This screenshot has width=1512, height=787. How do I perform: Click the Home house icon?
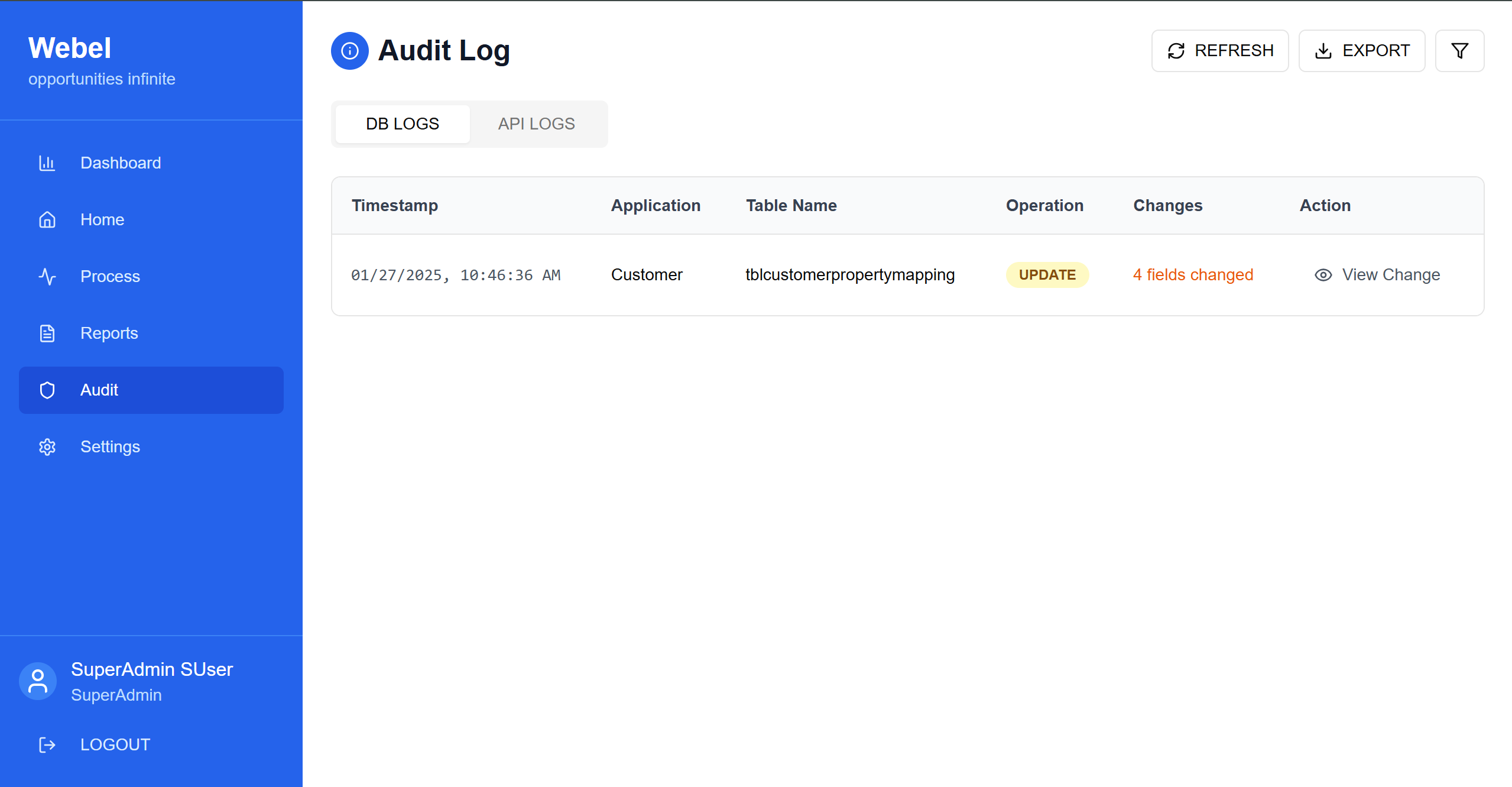(x=47, y=220)
